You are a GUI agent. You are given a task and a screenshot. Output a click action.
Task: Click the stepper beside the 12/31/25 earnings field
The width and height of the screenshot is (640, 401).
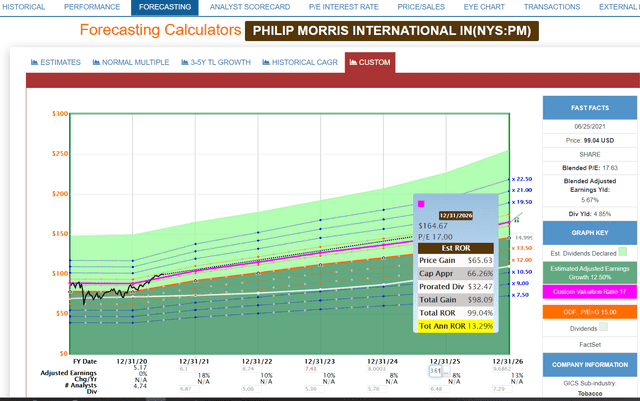(446, 371)
